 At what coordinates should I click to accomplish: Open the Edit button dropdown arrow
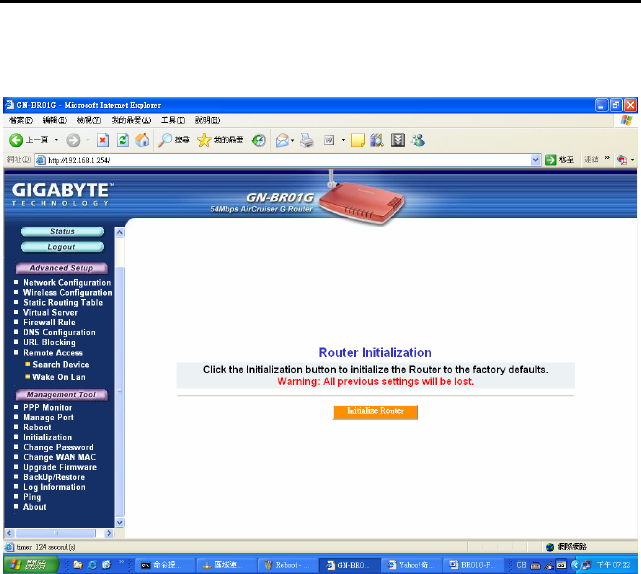click(x=343, y=140)
